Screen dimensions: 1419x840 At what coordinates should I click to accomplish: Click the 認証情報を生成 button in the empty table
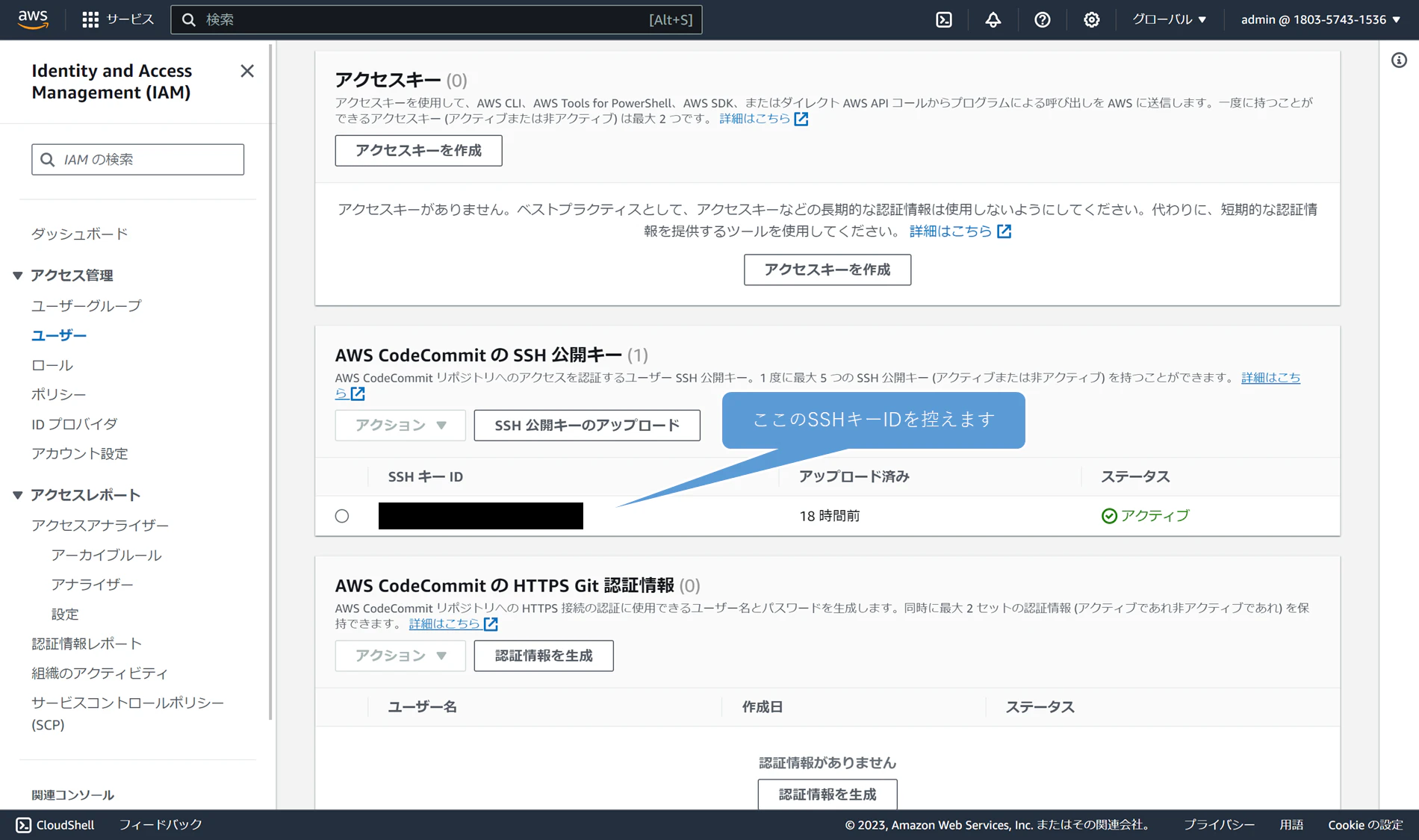(828, 794)
